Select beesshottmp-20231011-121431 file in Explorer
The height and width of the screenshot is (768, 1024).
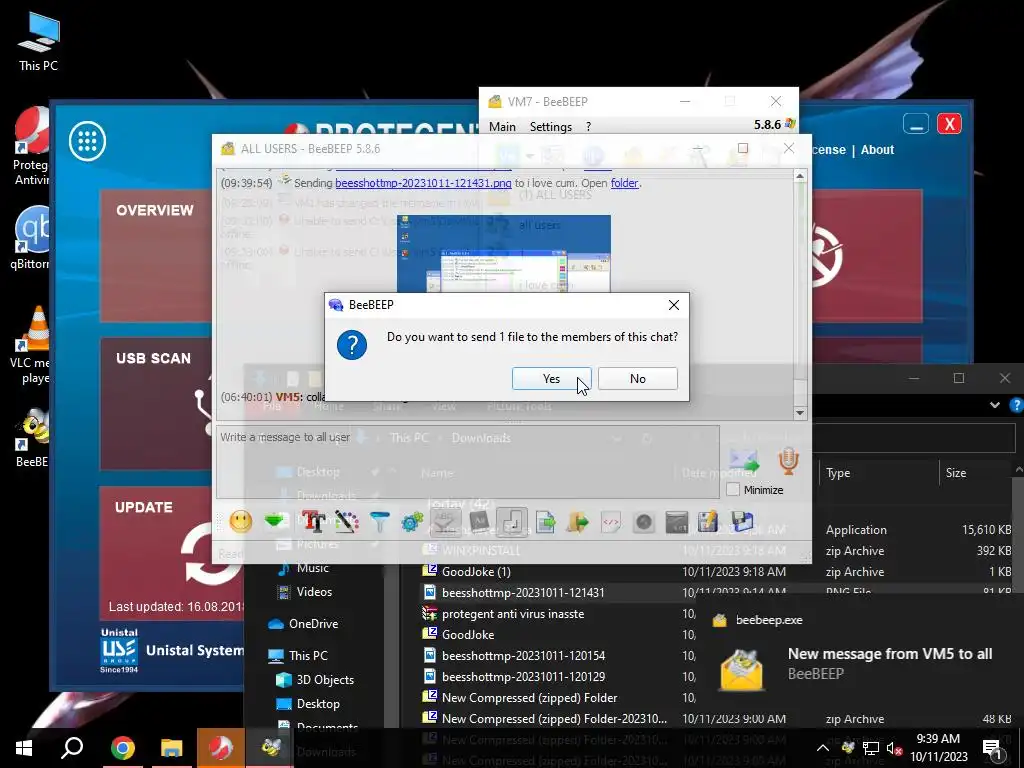click(523, 592)
